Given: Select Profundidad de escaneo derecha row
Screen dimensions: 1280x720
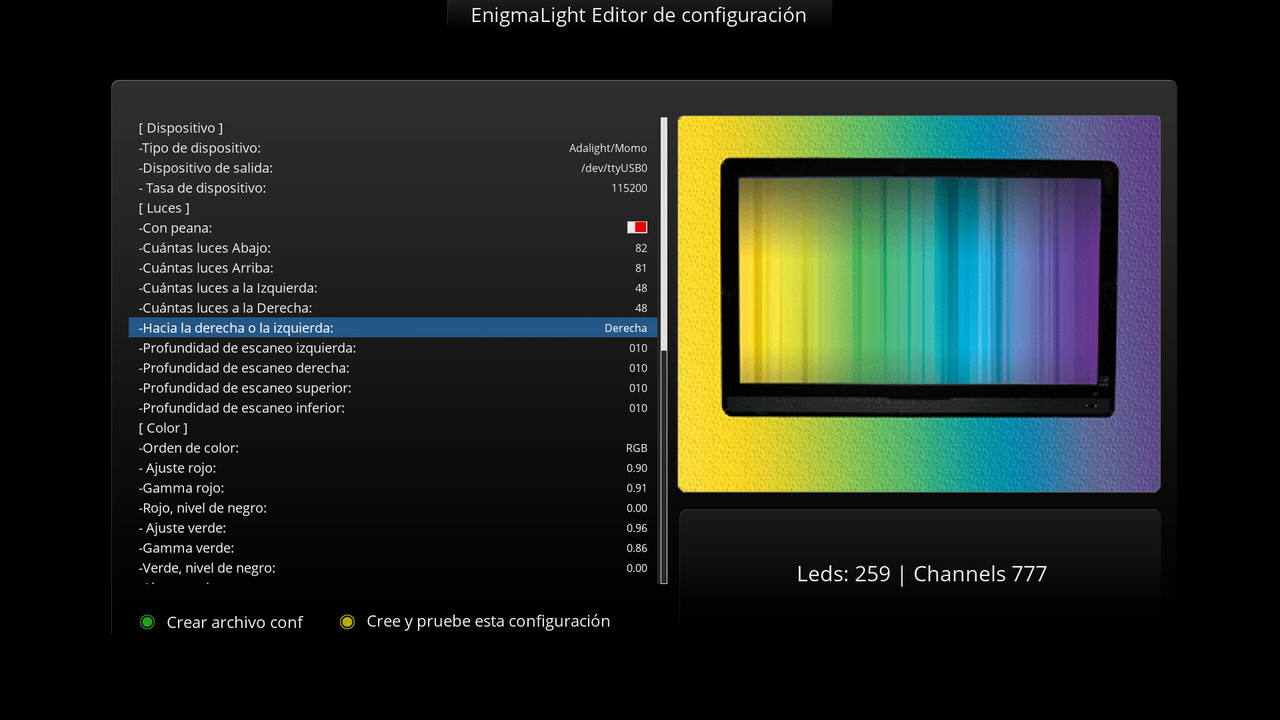Looking at the screenshot, I should point(393,368).
